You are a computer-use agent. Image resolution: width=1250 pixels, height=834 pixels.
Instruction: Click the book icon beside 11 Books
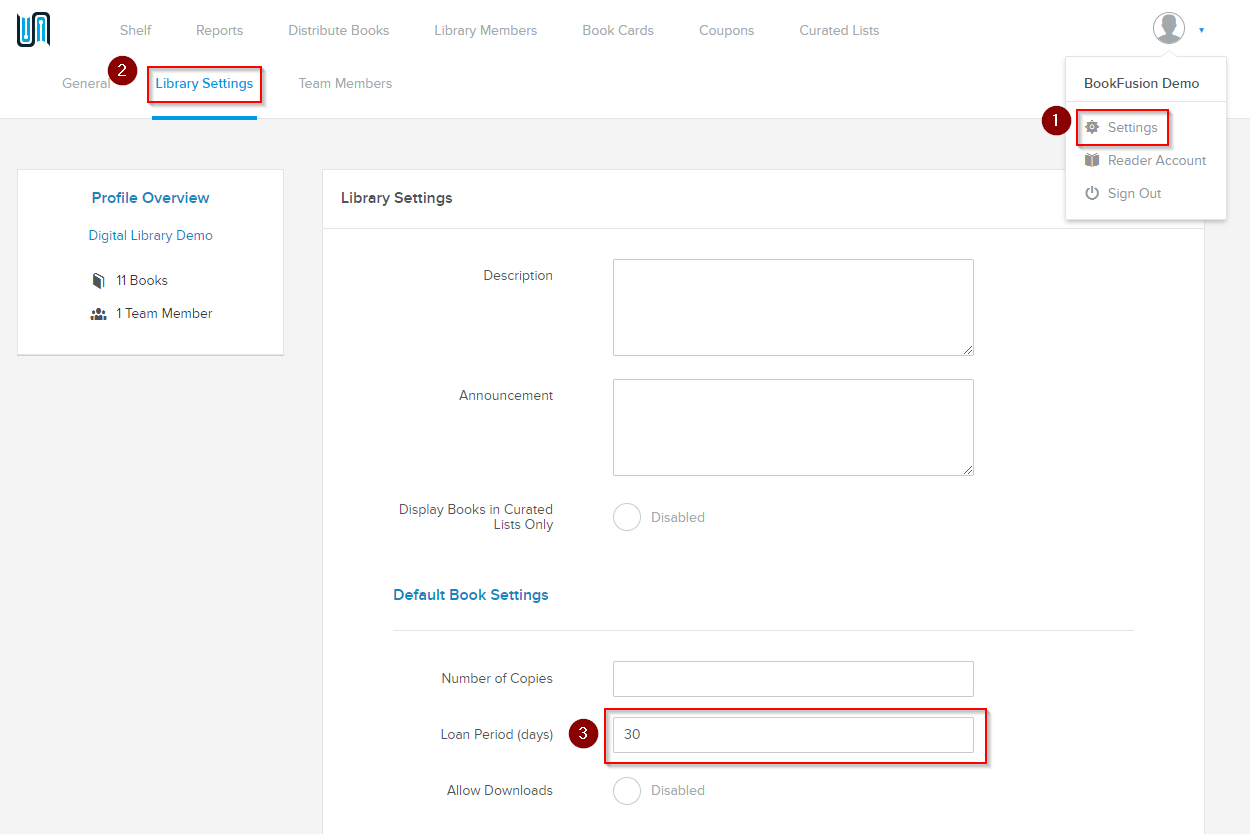[98, 281]
